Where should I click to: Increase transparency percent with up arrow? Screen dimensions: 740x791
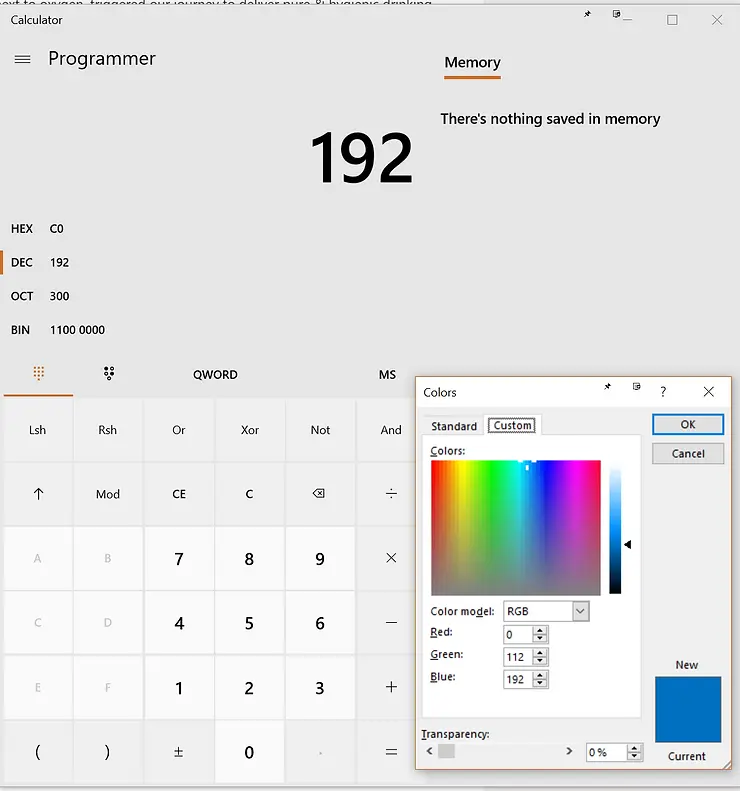(634, 748)
